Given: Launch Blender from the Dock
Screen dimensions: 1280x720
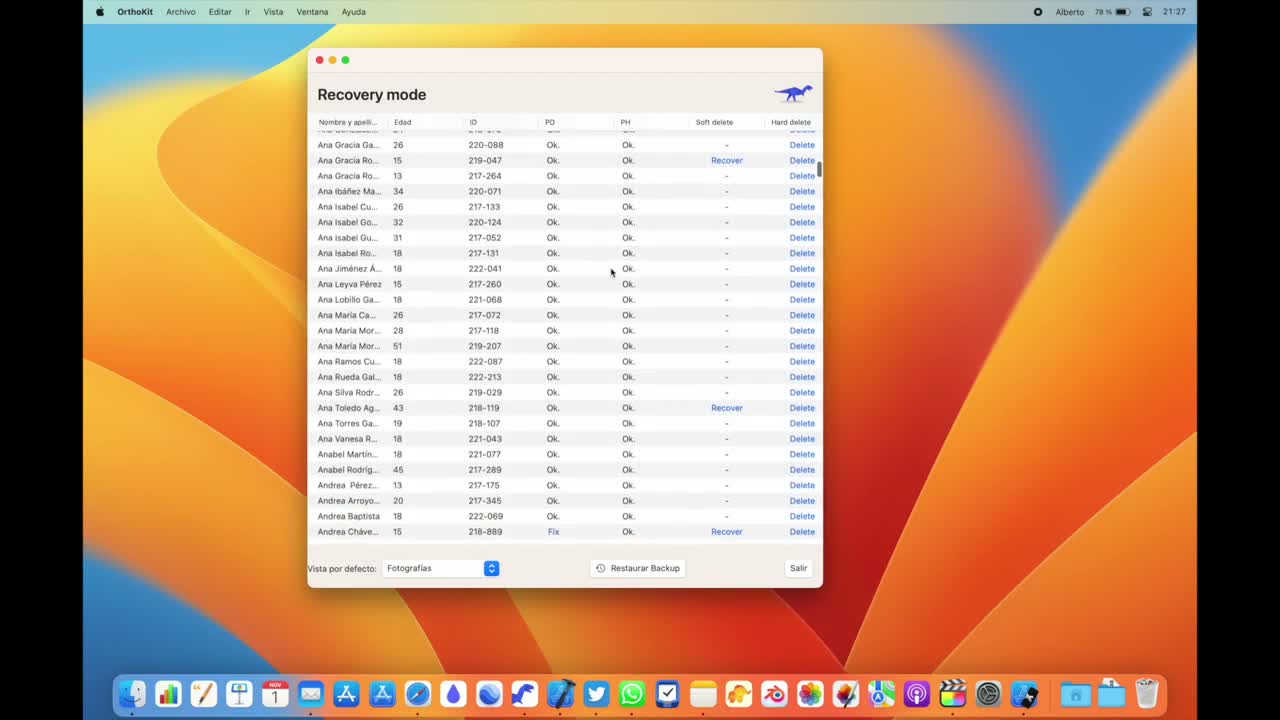Looking at the screenshot, I should (774, 693).
